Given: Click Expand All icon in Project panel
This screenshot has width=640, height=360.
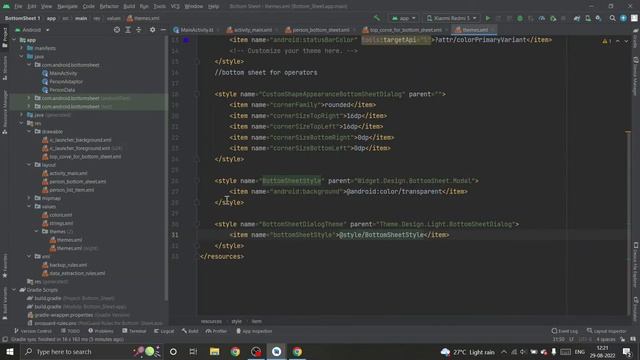Looking at the screenshot, I should [128, 30].
